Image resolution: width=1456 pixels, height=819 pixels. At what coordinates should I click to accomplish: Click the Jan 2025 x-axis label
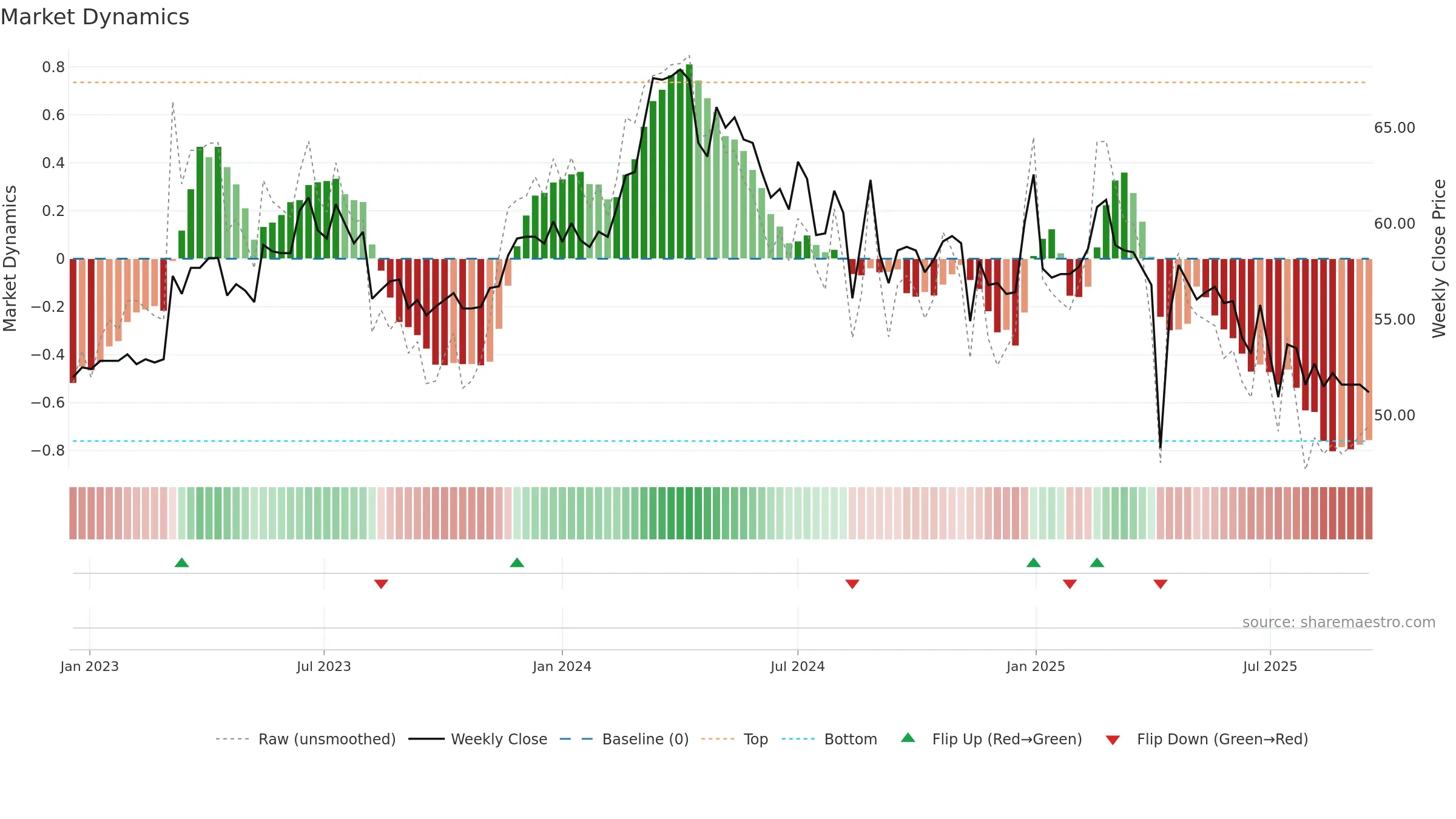click(x=1036, y=666)
